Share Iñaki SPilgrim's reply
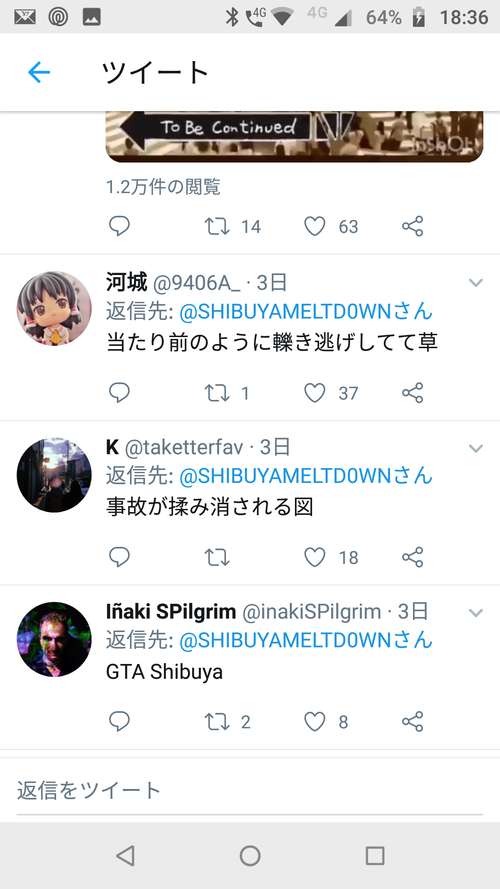The width and height of the screenshot is (500, 889). (x=413, y=722)
